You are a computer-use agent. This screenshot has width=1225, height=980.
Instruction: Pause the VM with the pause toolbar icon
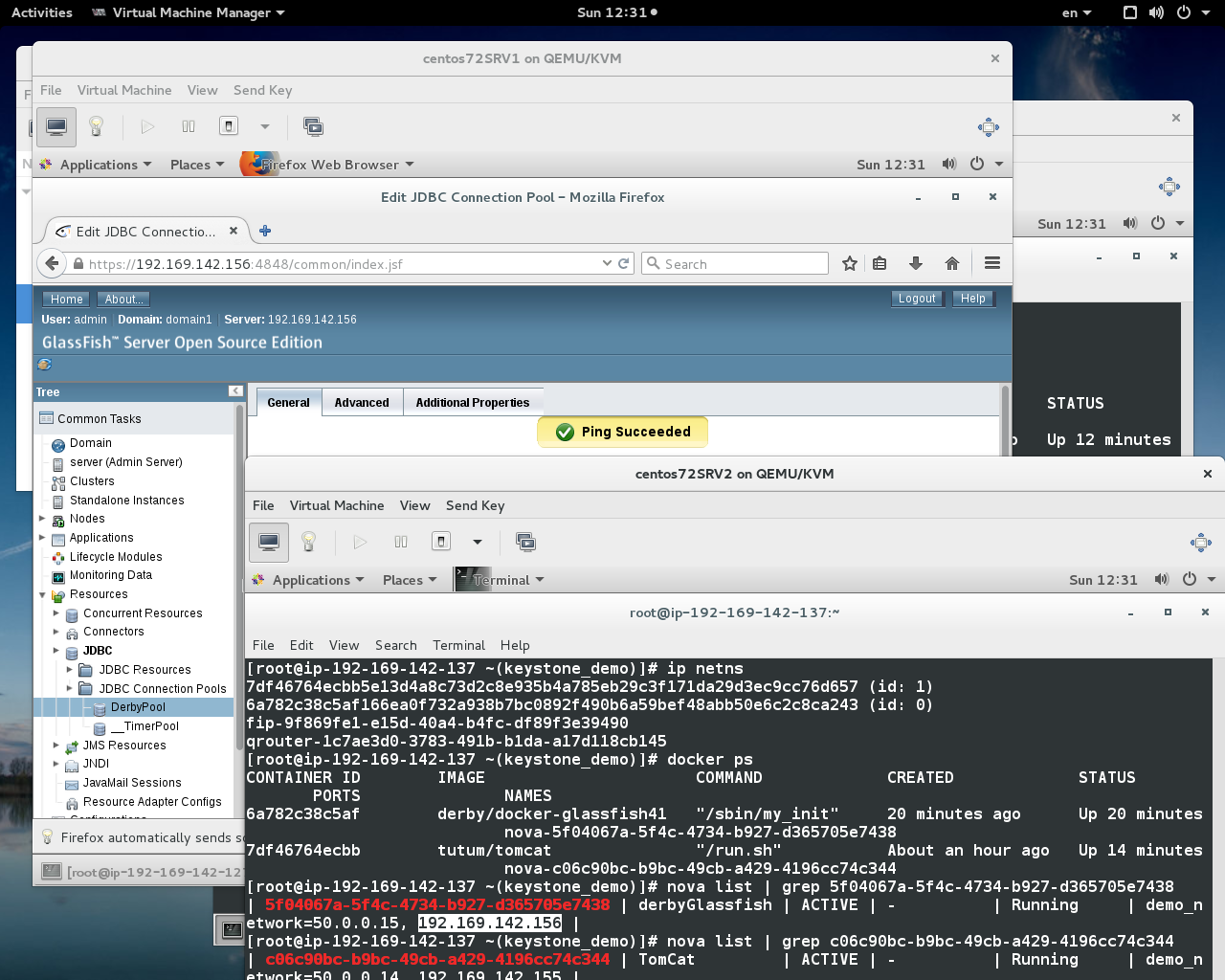click(x=189, y=126)
